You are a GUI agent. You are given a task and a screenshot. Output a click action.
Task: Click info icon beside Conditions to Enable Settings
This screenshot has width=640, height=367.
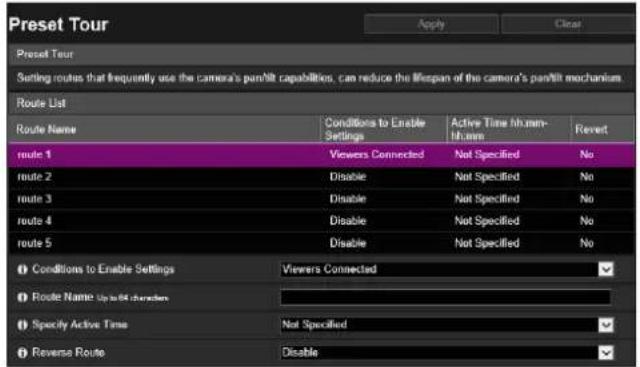pyautogui.click(x=22, y=269)
